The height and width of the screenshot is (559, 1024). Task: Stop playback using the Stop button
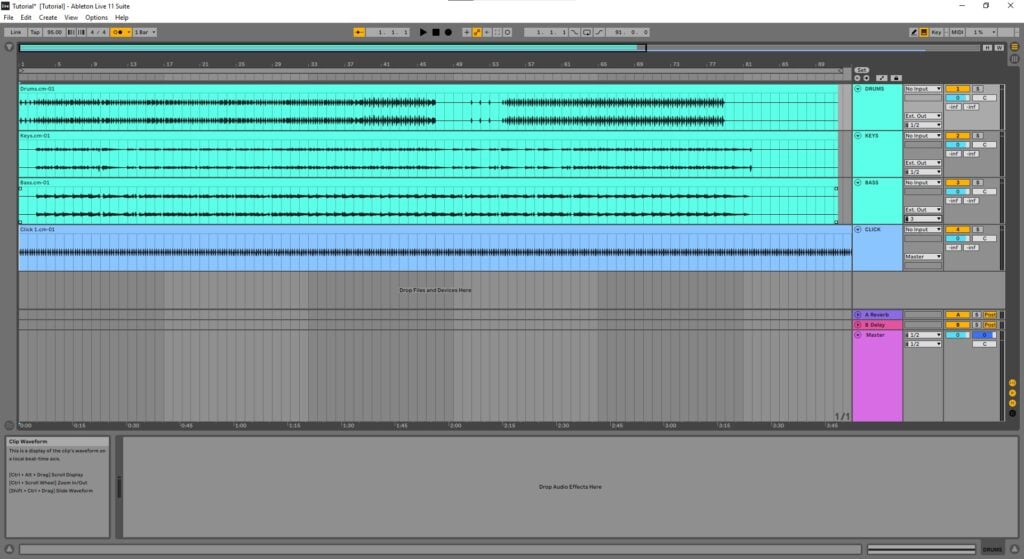click(x=436, y=32)
